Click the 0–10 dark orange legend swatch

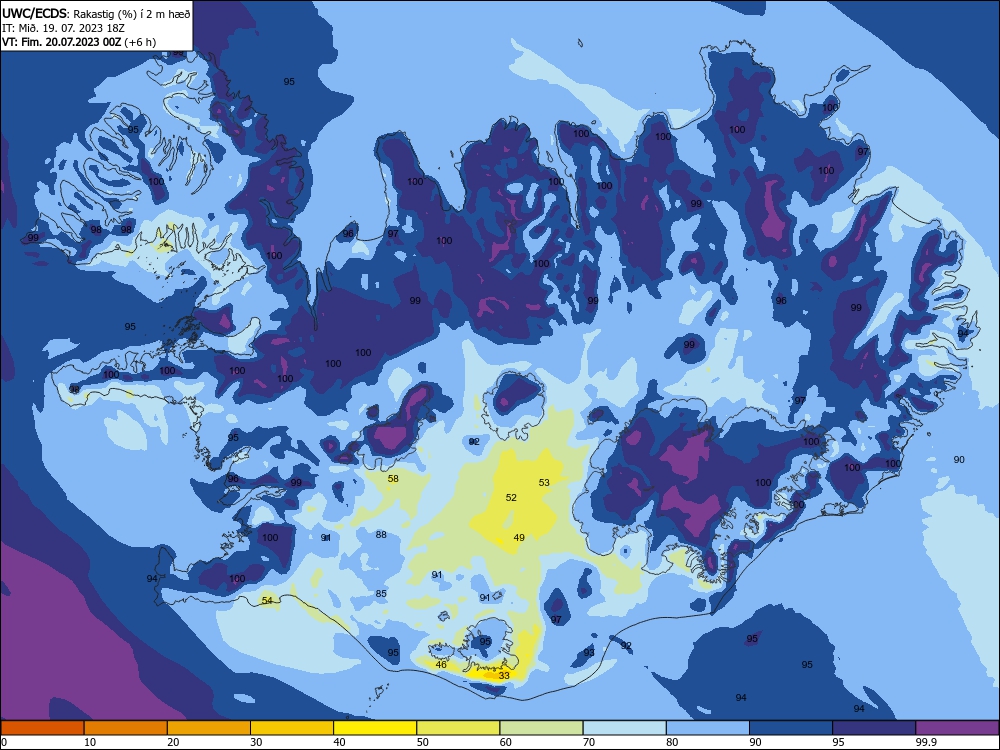(42, 728)
